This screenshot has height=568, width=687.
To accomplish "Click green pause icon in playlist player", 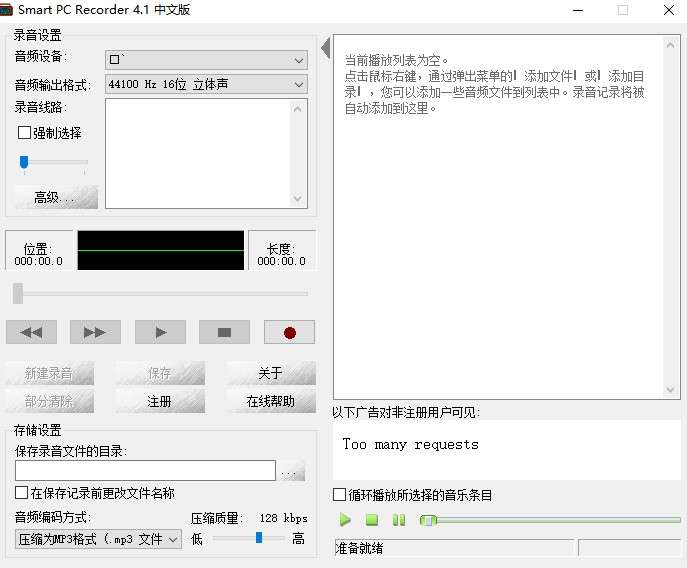I will (399, 520).
